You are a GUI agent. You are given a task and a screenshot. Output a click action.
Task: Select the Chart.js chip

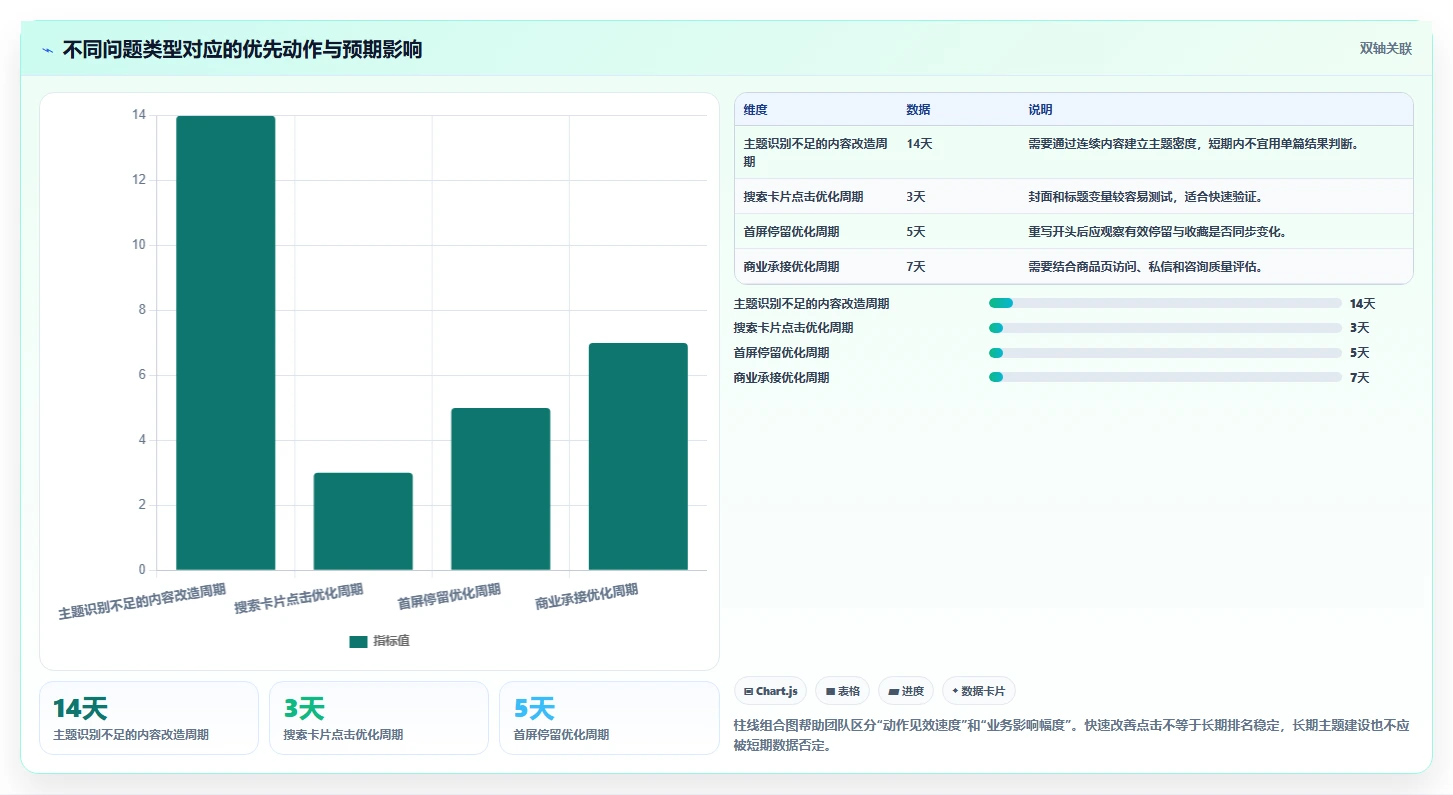tap(770, 691)
